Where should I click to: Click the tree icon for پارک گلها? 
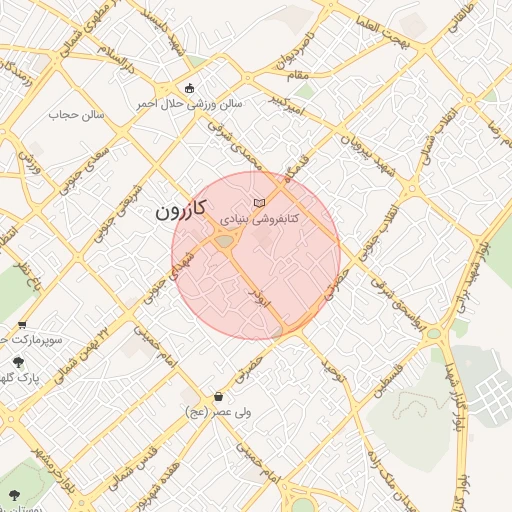pos(18,363)
